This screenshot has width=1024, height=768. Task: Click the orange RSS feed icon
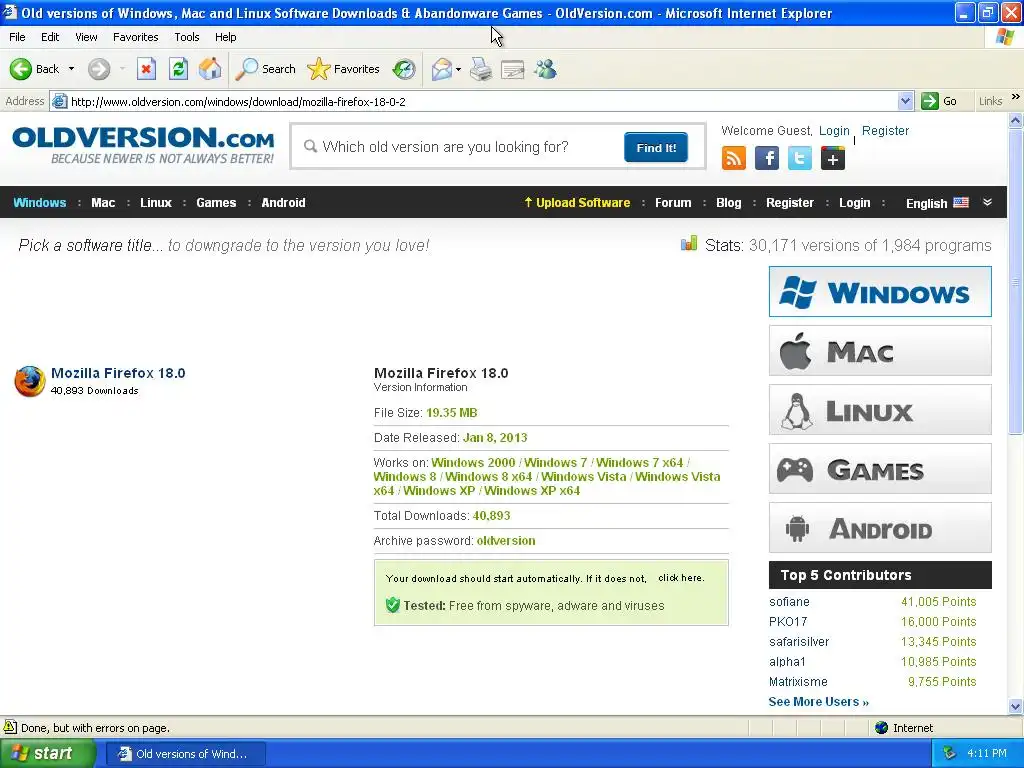pos(733,158)
